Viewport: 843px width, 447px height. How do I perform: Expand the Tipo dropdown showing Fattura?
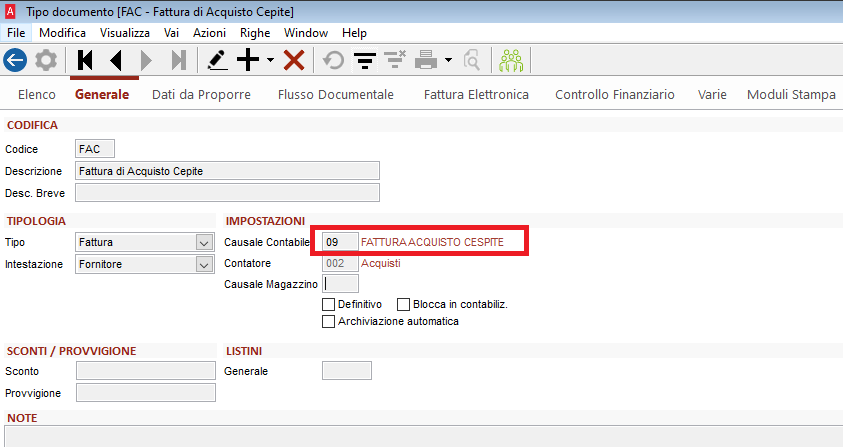click(204, 243)
